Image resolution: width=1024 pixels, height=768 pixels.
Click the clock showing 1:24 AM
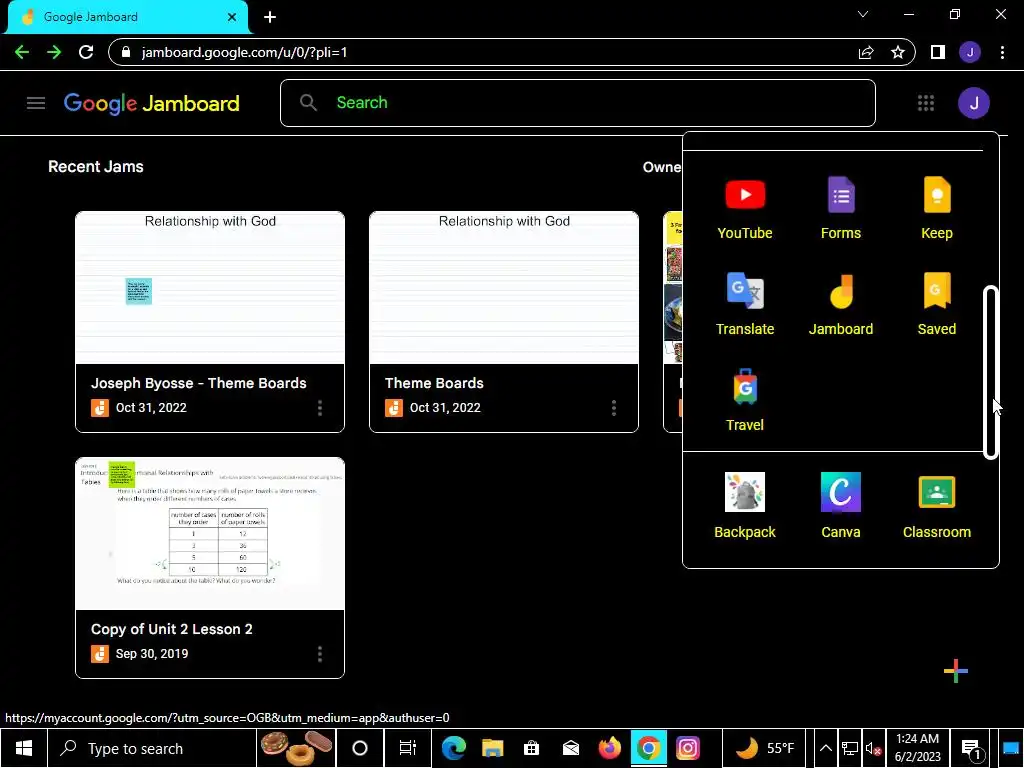tap(917, 748)
